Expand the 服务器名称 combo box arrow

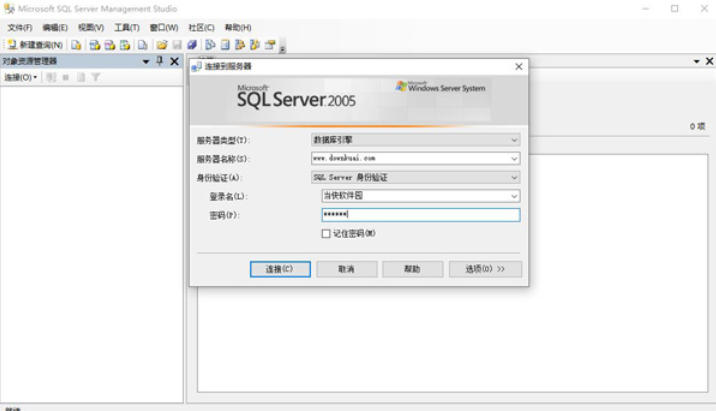514,158
